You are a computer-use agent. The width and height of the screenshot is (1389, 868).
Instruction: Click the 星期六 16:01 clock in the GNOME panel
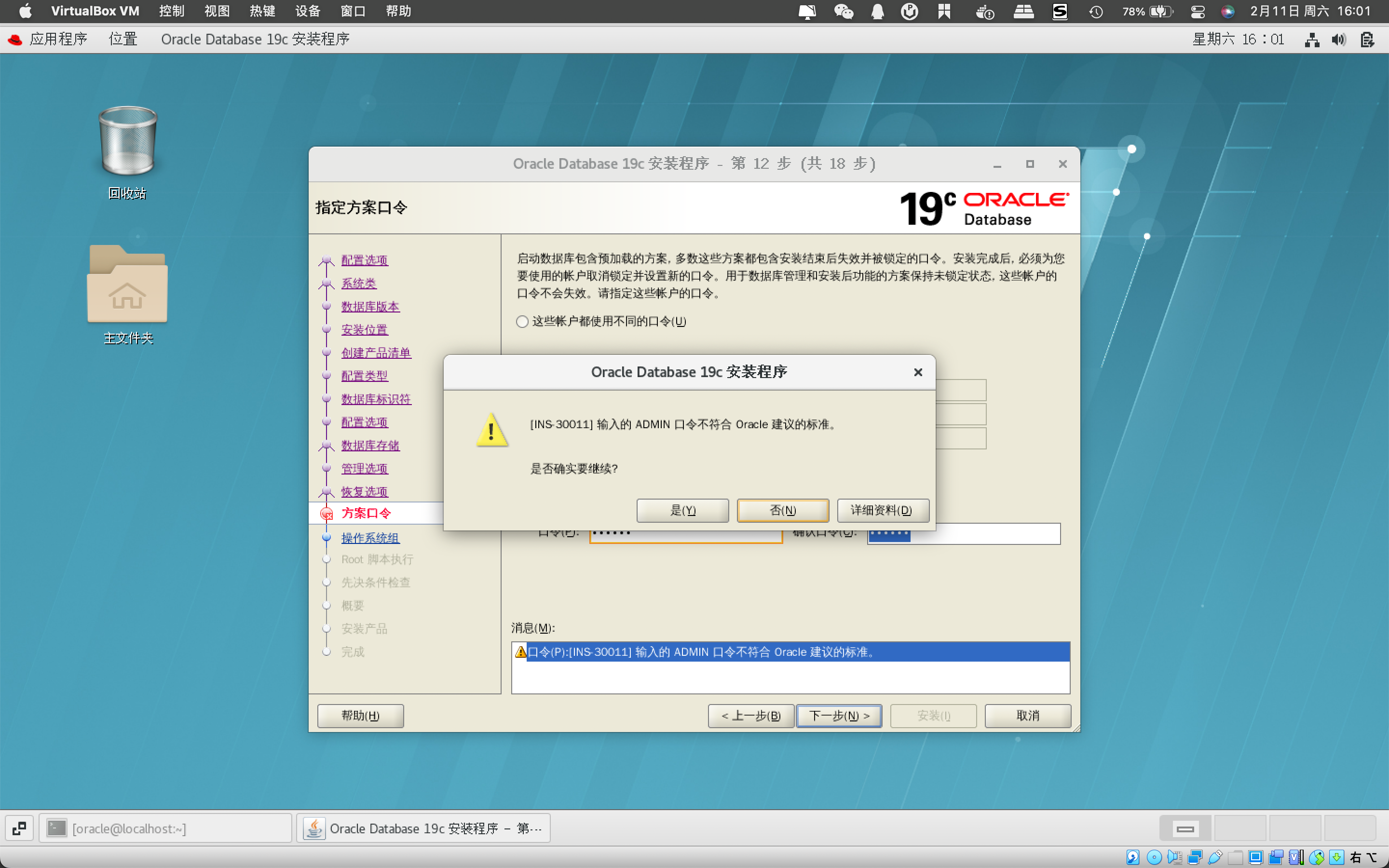tap(1238, 39)
